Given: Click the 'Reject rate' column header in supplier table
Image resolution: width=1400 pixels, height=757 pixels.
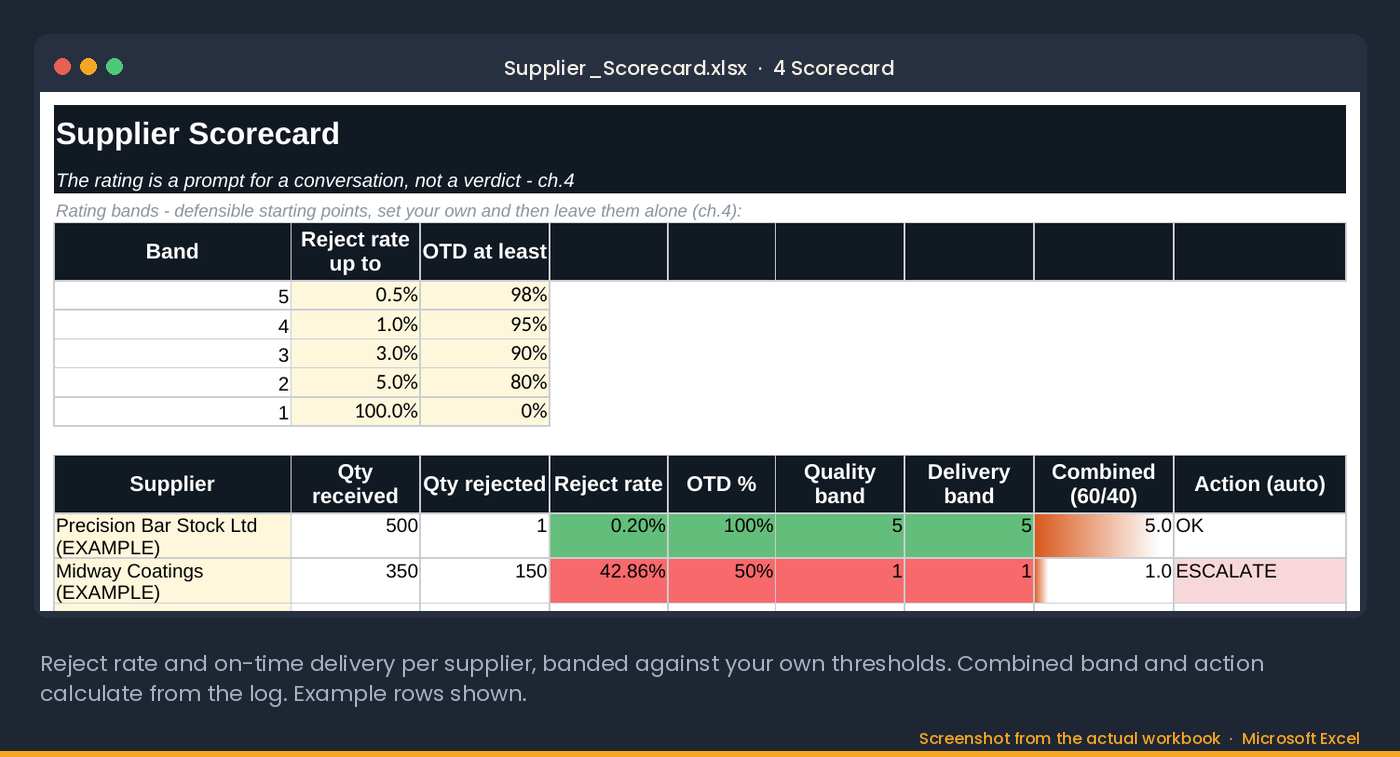Looking at the screenshot, I should click(608, 484).
